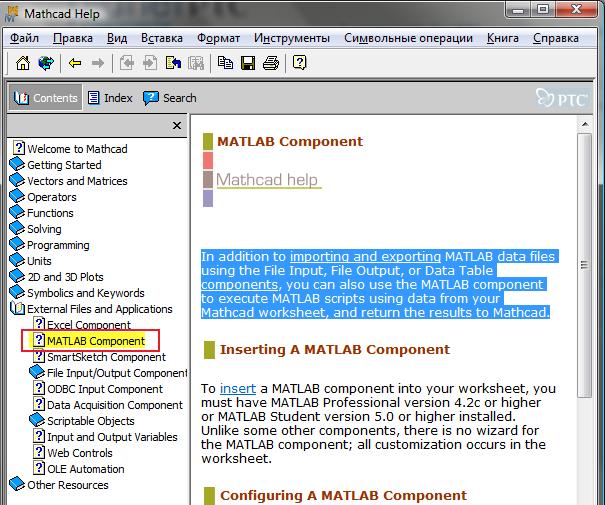Open the Книга menu
The width and height of the screenshot is (605, 505).
click(x=503, y=38)
